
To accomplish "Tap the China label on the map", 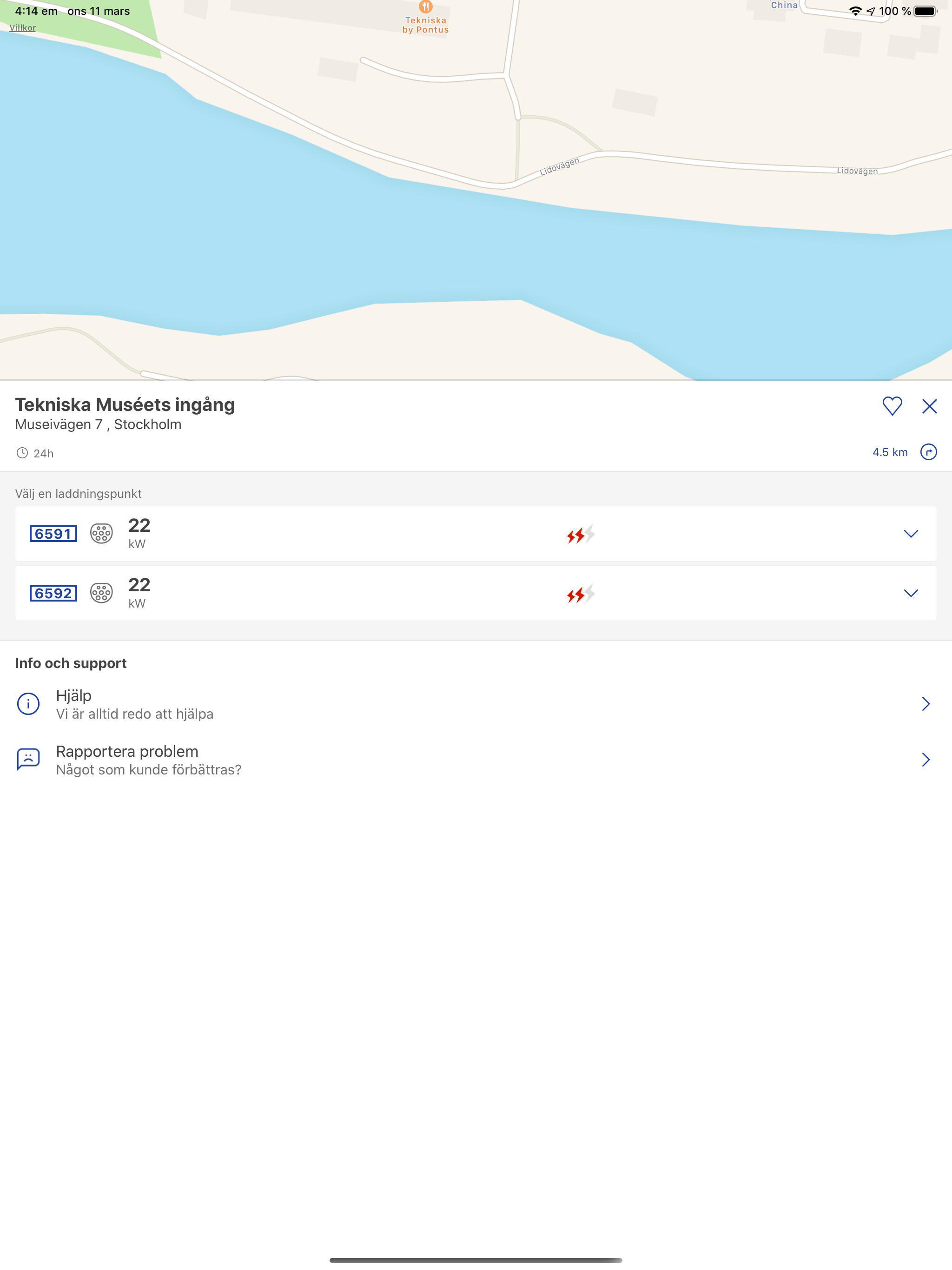I will [x=784, y=5].
